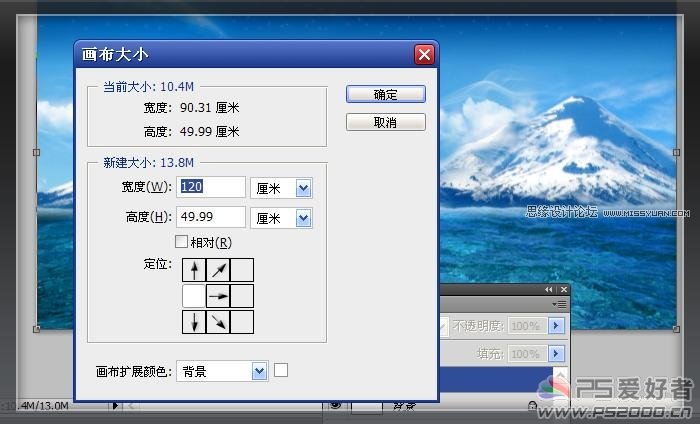
Task: Toggle the layer eye visibility icon
Action: pyautogui.click(x=336, y=405)
